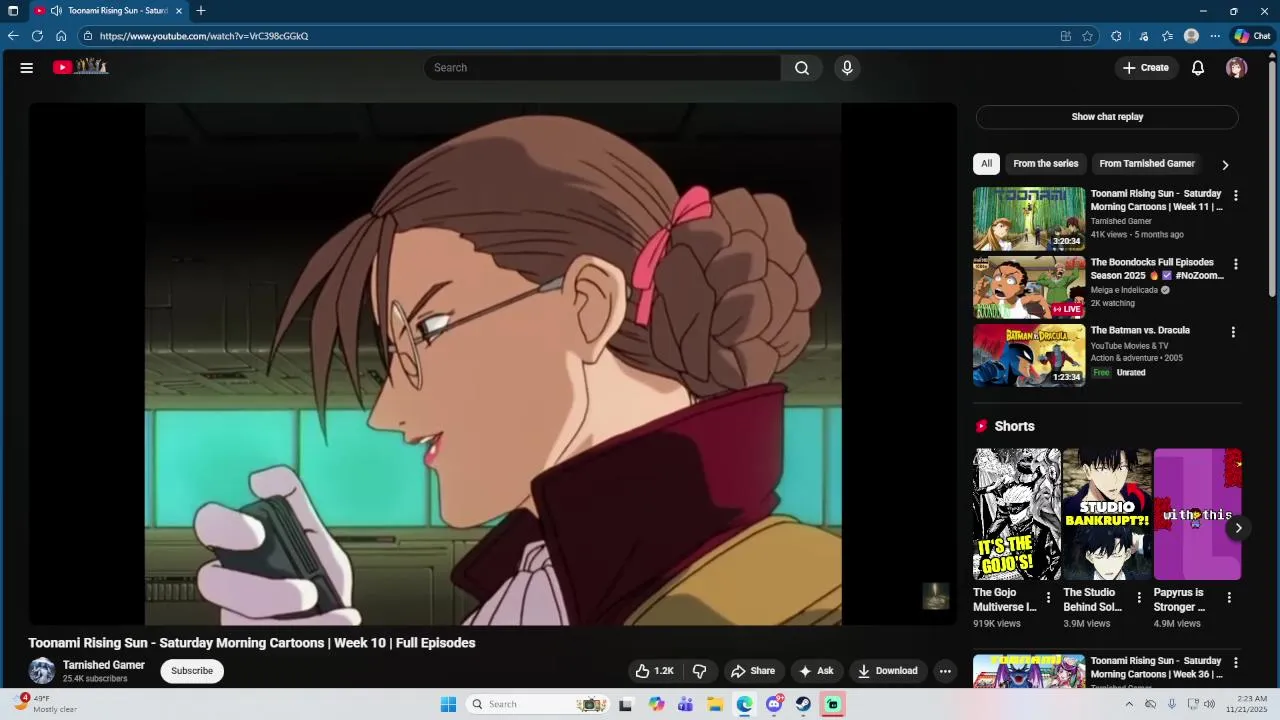The image size is (1280, 720).
Task: Open Edge profile avatar
Action: point(1191,36)
